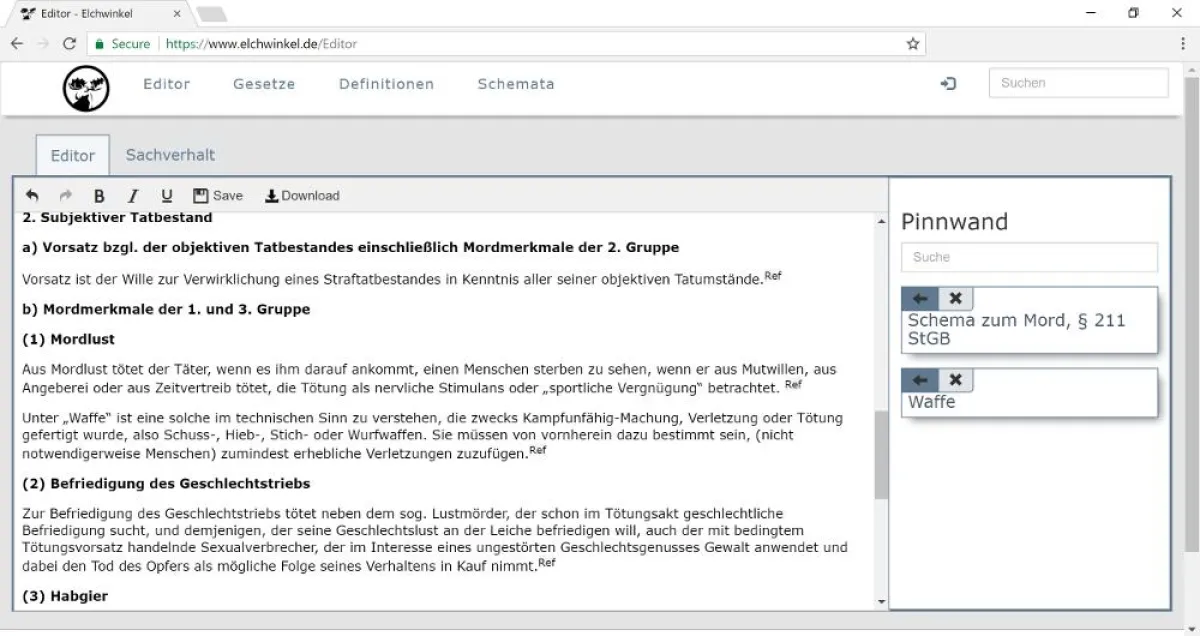
Task: Apply italic formatting
Action: (x=133, y=195)
